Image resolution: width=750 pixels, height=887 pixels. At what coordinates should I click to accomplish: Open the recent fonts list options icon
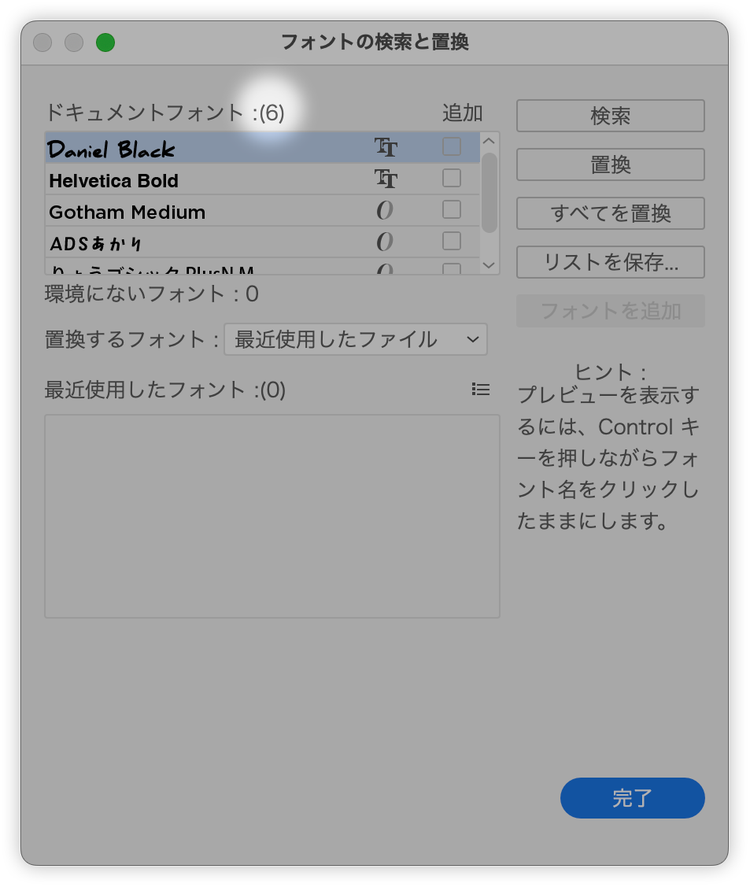(481, 390)
